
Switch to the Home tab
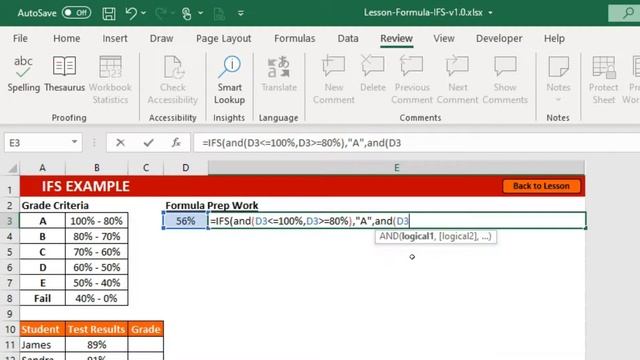click(67, 38)
